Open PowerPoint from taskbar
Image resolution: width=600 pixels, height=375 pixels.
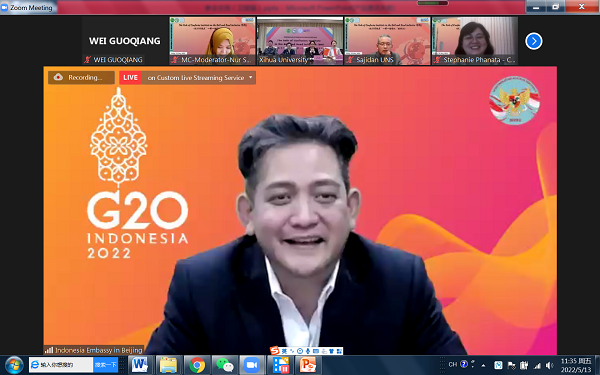coord(308,365)
